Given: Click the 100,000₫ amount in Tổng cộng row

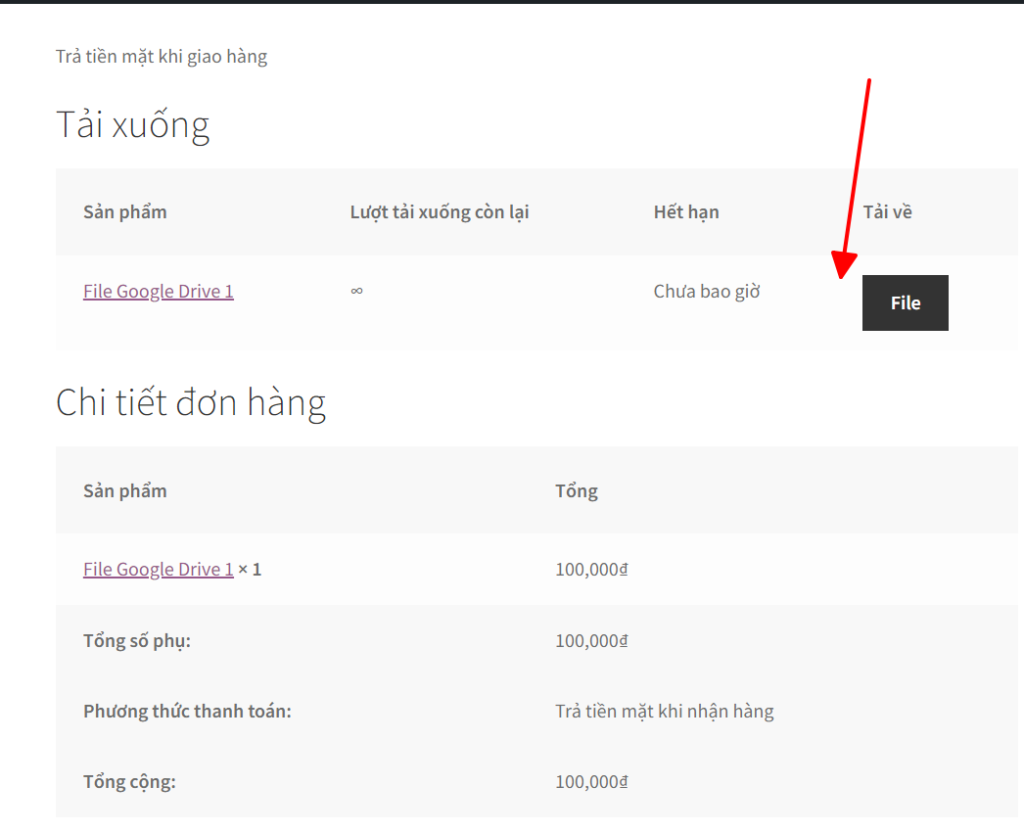Looking at the screenshot, I should click(591, 782).
